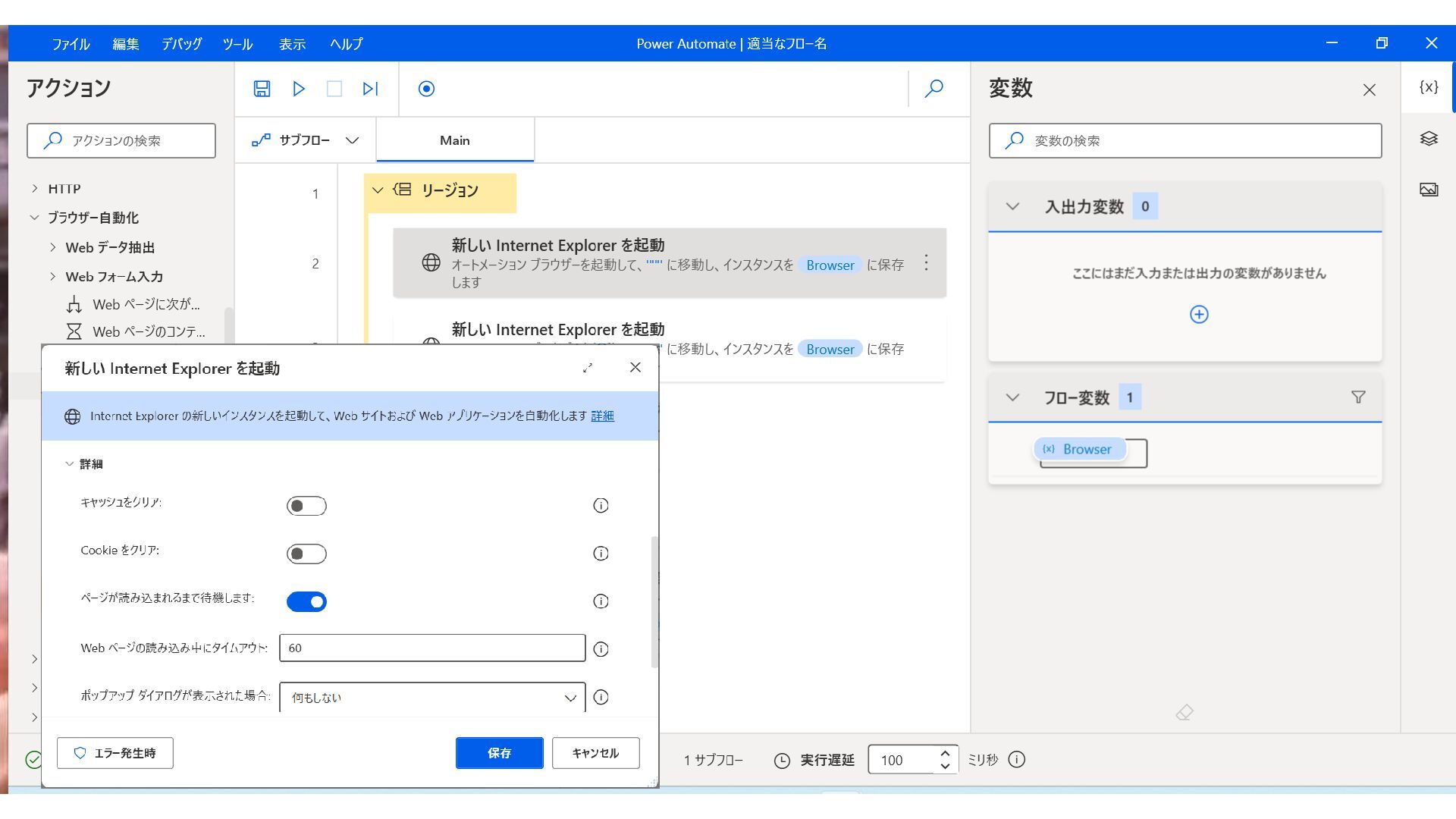Enable the Cookie をクリア switch
This screenshot has width=1456, height=819.
(x=306, y=554)
